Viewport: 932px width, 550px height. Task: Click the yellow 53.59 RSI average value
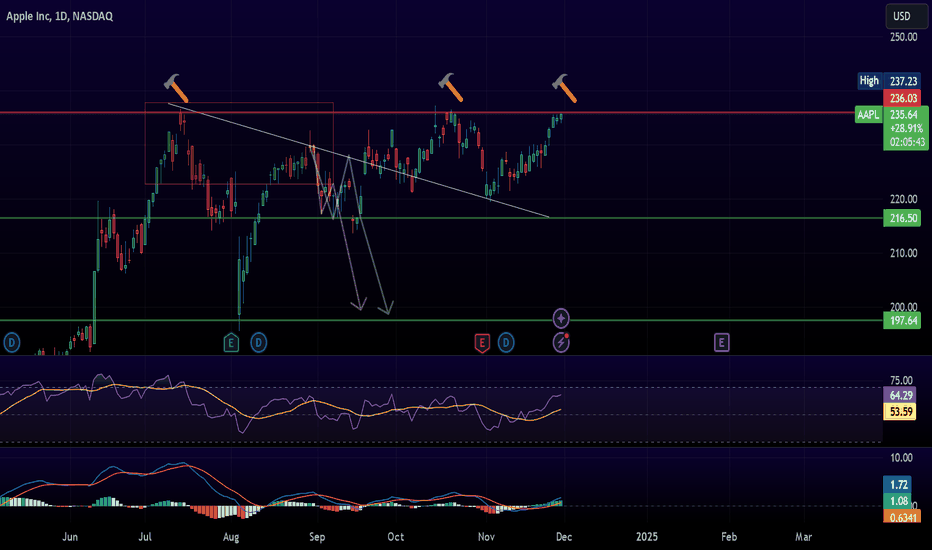tap(900, 411)
